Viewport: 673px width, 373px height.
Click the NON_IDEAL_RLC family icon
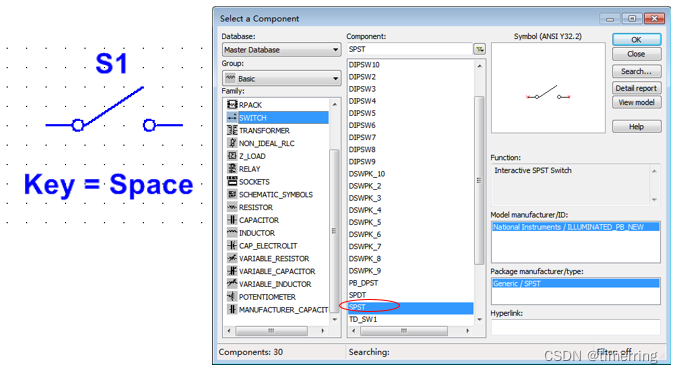pyautogui.click(x=232, y=143)
